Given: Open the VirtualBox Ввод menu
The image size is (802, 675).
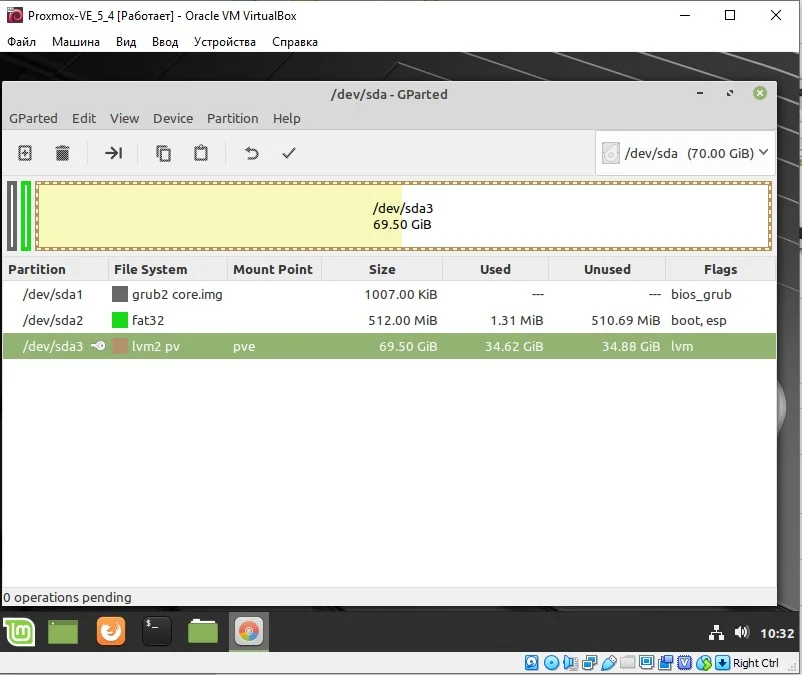Looking at the screenshot, I should (165, 42).
